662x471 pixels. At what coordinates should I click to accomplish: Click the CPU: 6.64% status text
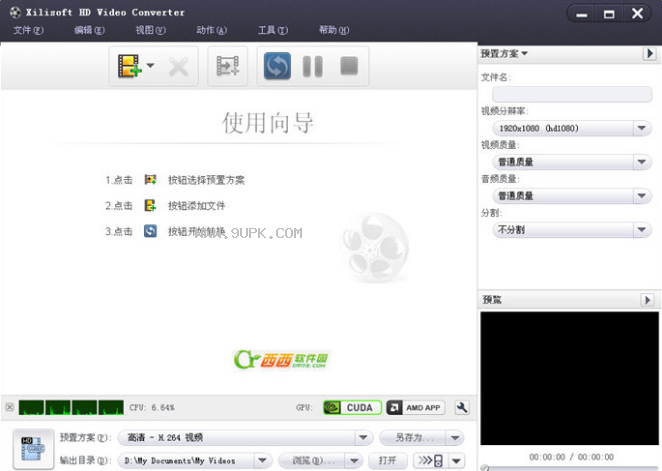(152, 408)
